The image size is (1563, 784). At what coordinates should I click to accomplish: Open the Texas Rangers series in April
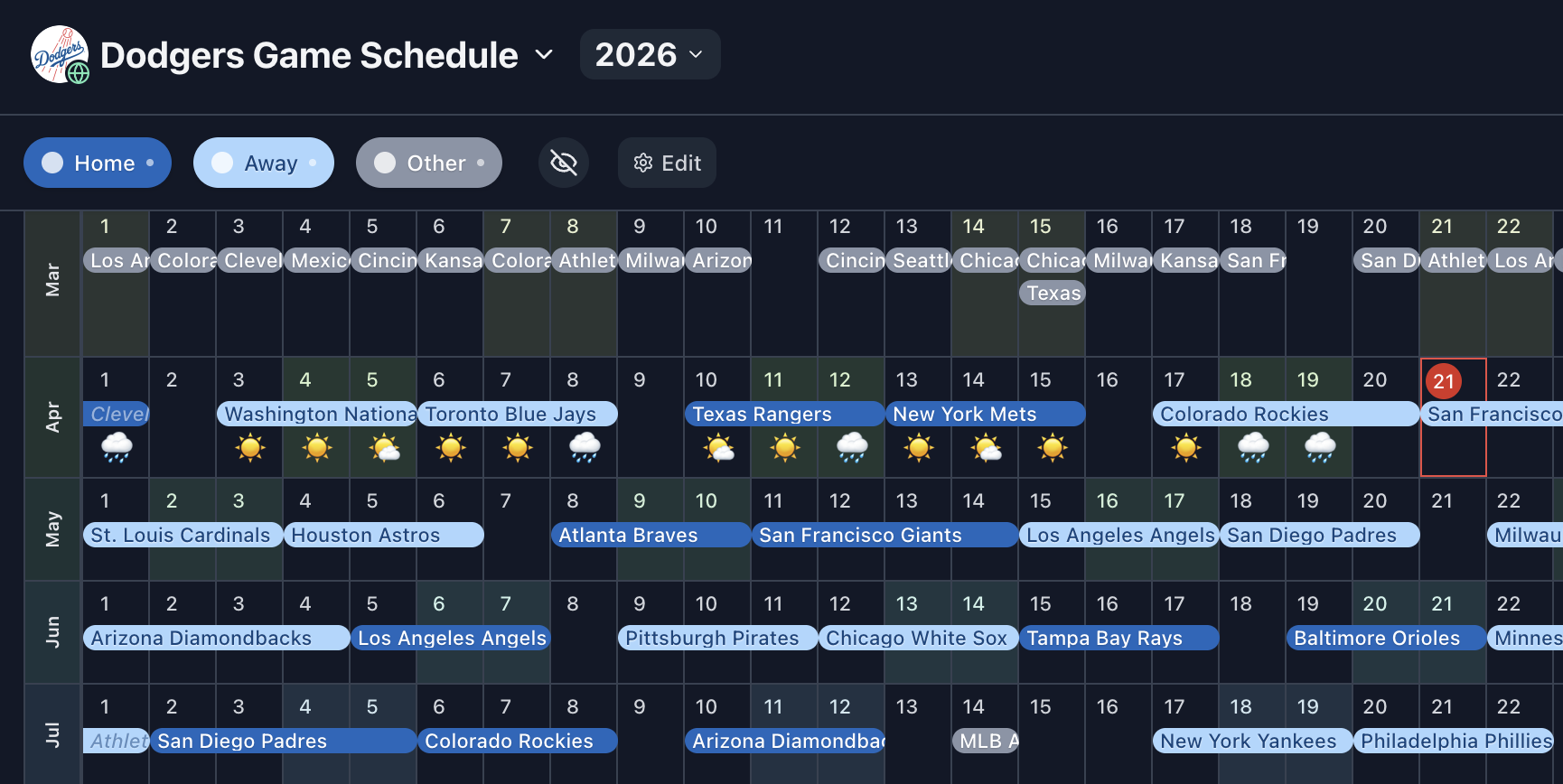[x=785, y=414]
